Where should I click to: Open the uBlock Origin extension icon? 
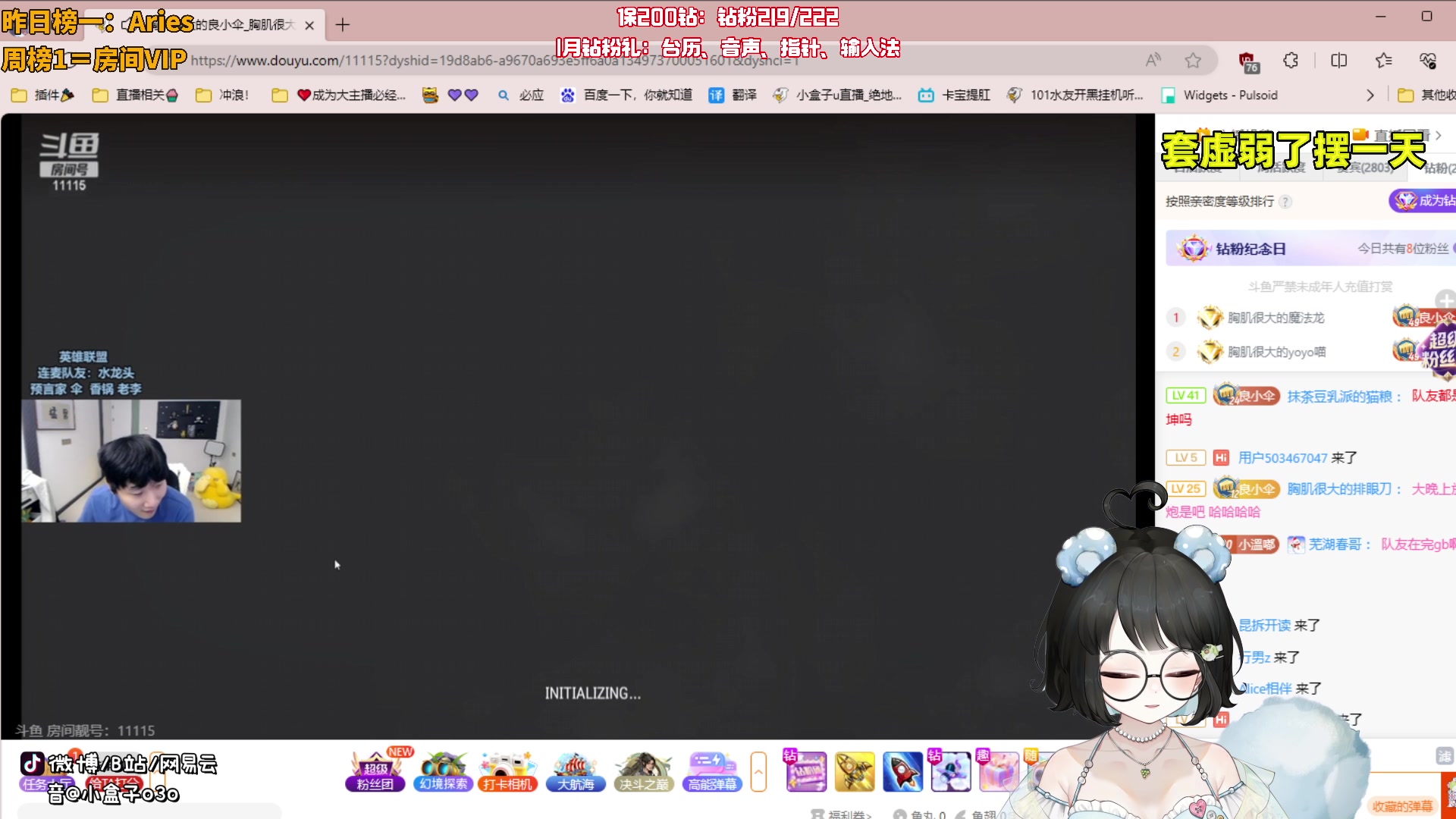point(1247,61)
